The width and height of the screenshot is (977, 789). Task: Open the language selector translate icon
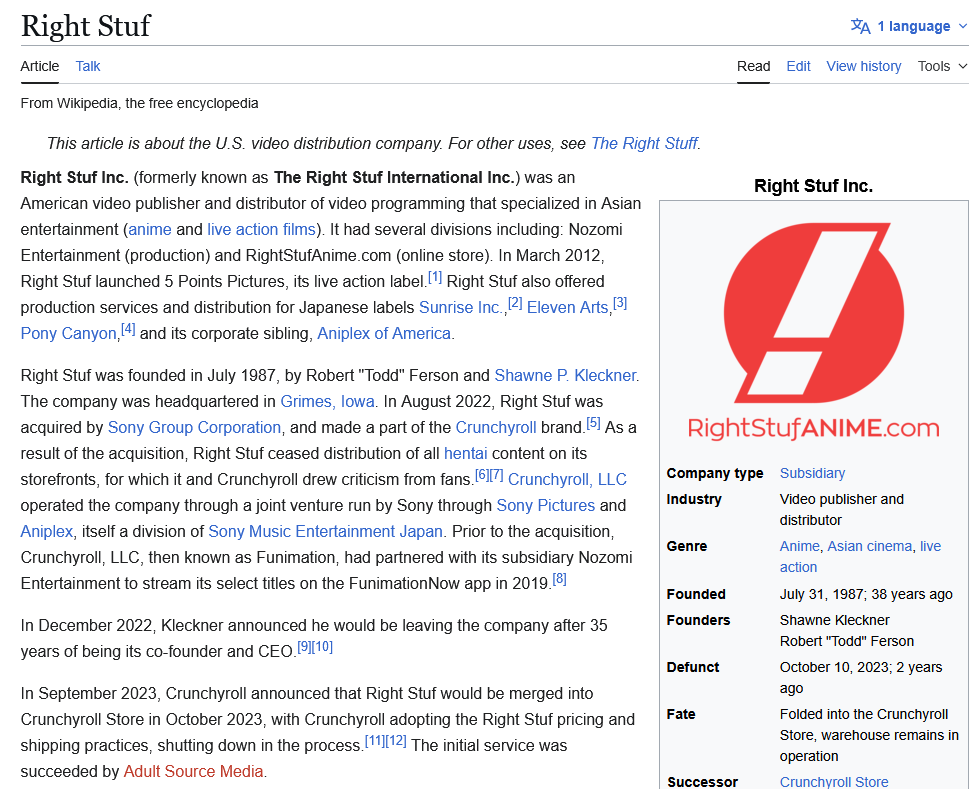pyautogui.click(x=860, y=26)
